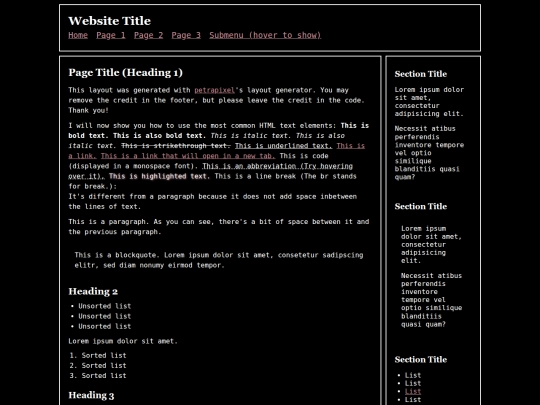Open the link that opens in new tab
Image resolution: width=540 pixels, height=405 pixels.
coord(188,156)
